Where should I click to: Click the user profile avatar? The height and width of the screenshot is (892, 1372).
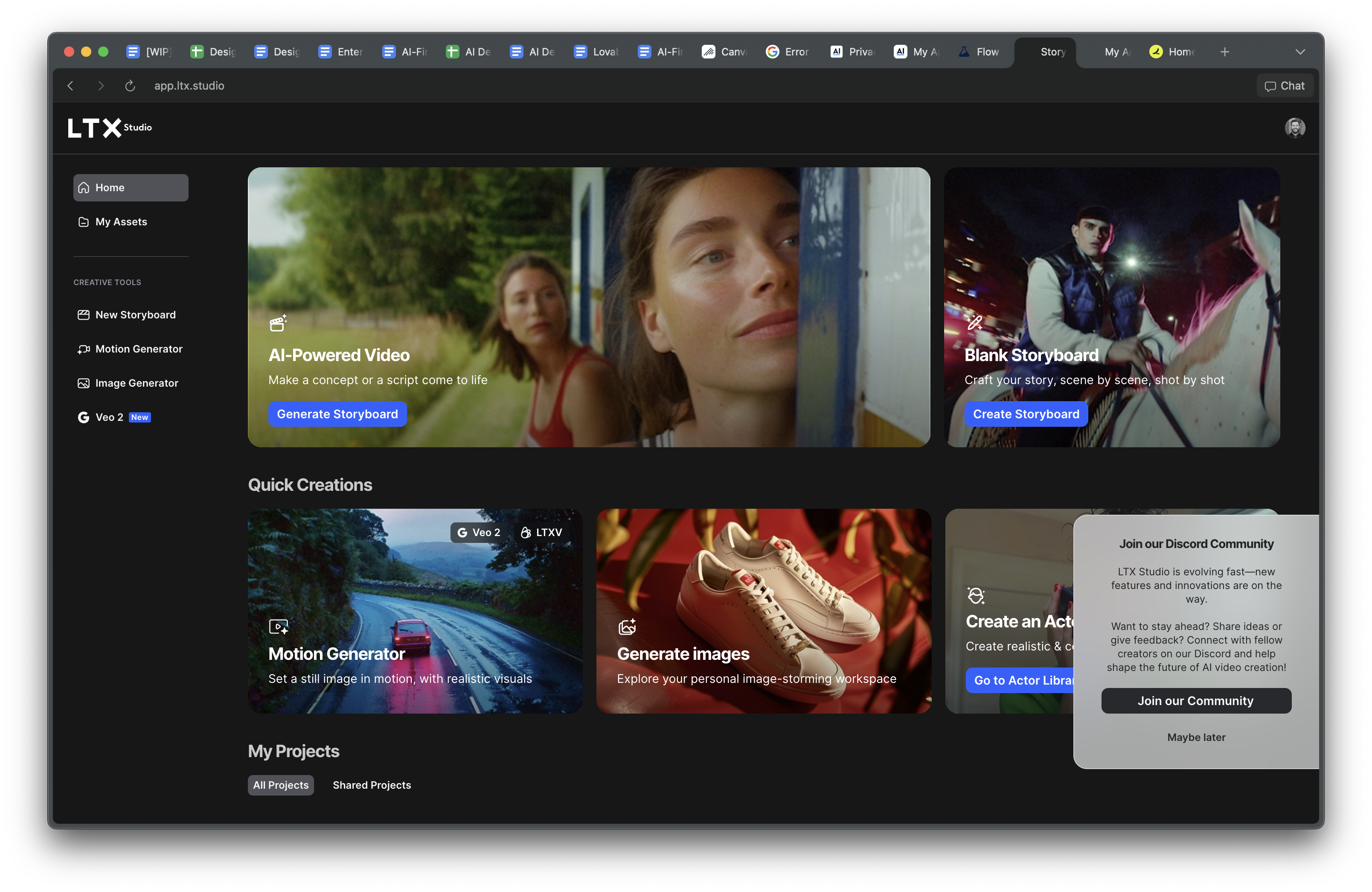[1294, 128]
